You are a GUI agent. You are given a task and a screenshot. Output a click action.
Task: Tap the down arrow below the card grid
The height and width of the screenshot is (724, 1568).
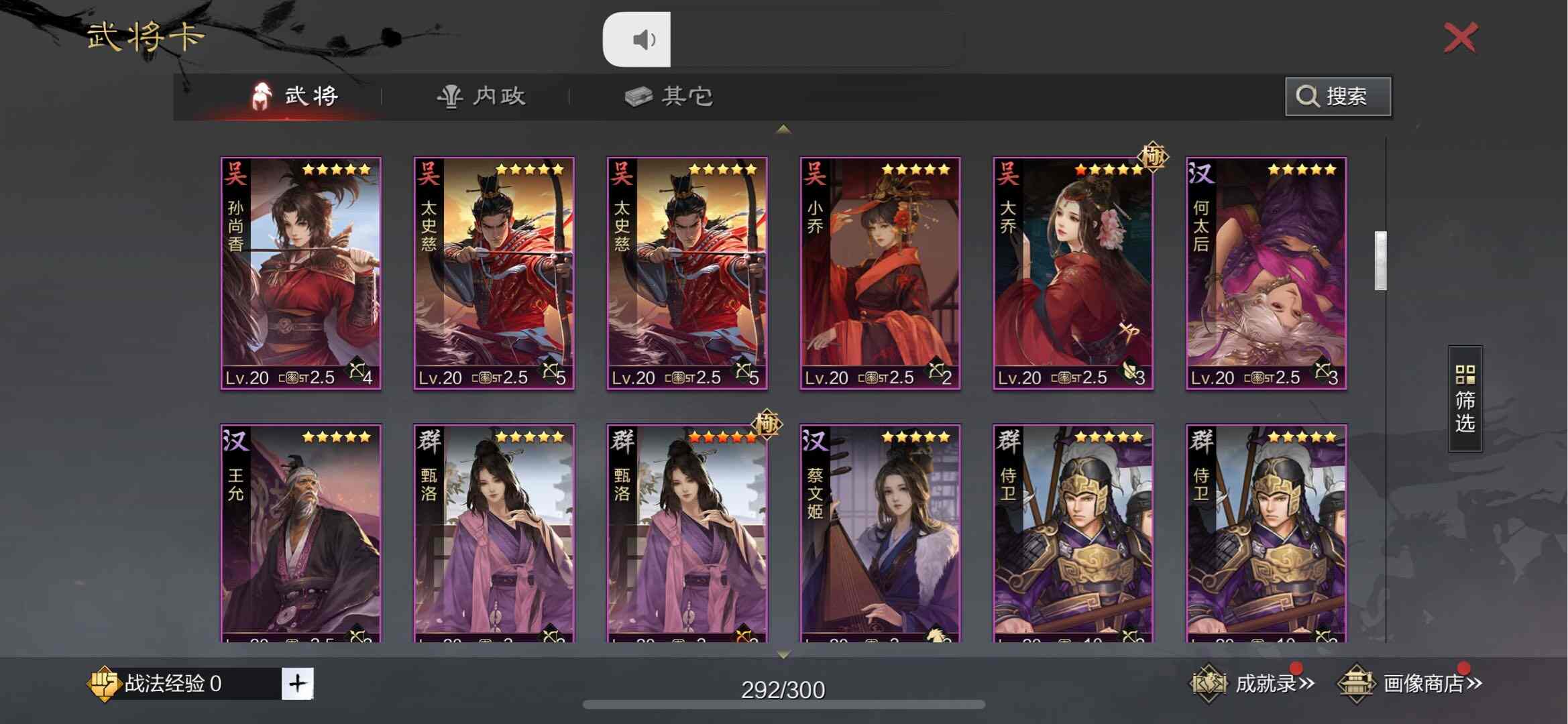point(783,654)
